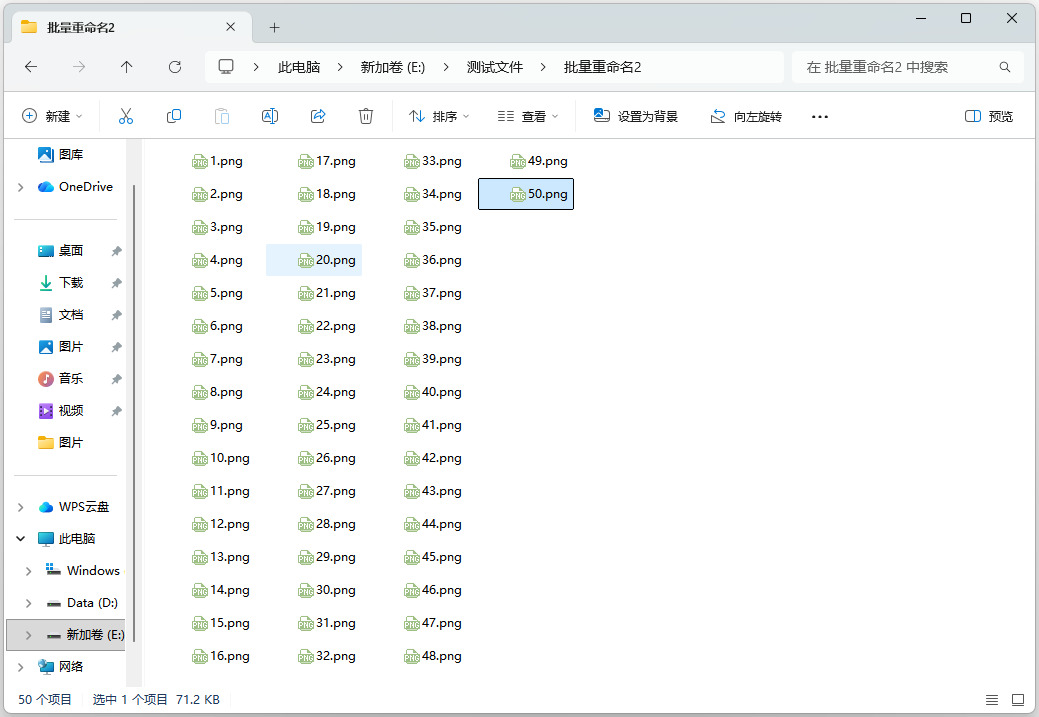The image size is (1039, 717).
Task: Close the 批量重命名2 tab
Action: point(231,27)
